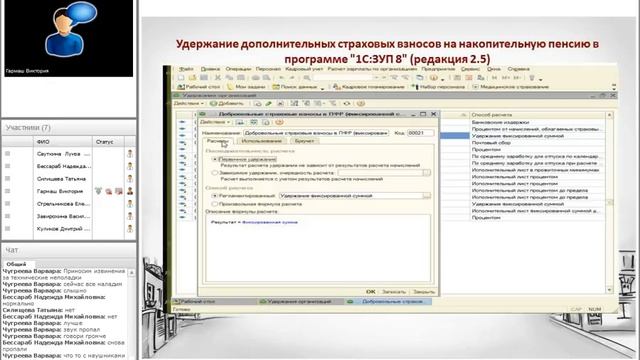Click the refresh icon in list toolbar
The image size is (640, 360).
pos(347,103)
